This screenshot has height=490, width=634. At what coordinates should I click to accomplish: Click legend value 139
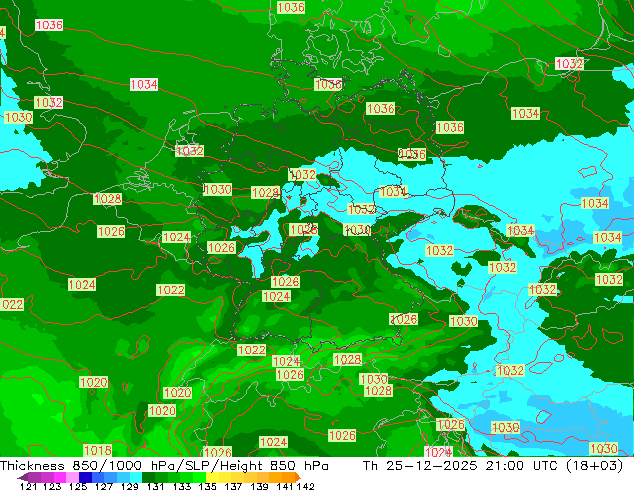[259, 486]
